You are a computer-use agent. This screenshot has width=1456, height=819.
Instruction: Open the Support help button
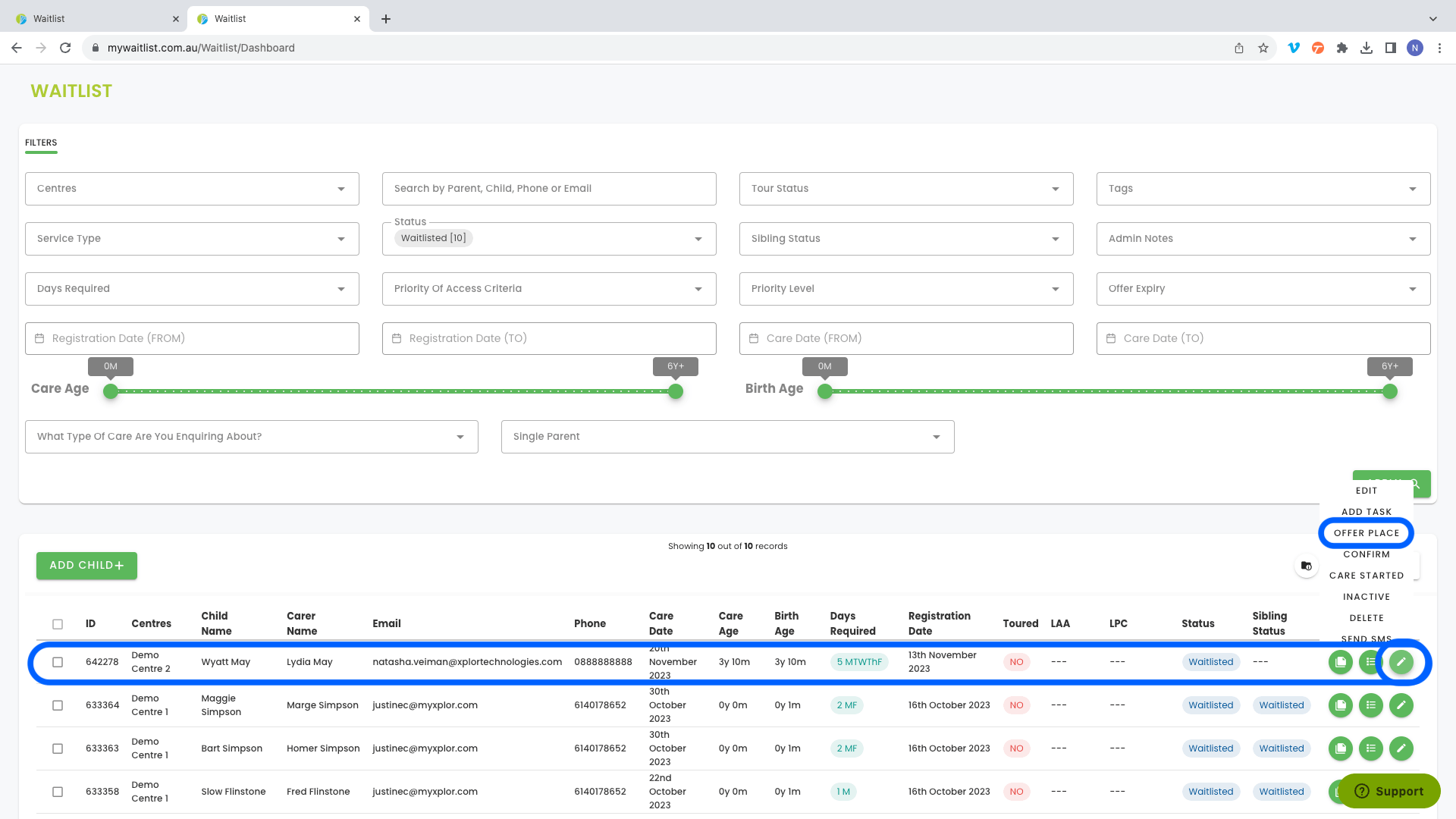1389,791
